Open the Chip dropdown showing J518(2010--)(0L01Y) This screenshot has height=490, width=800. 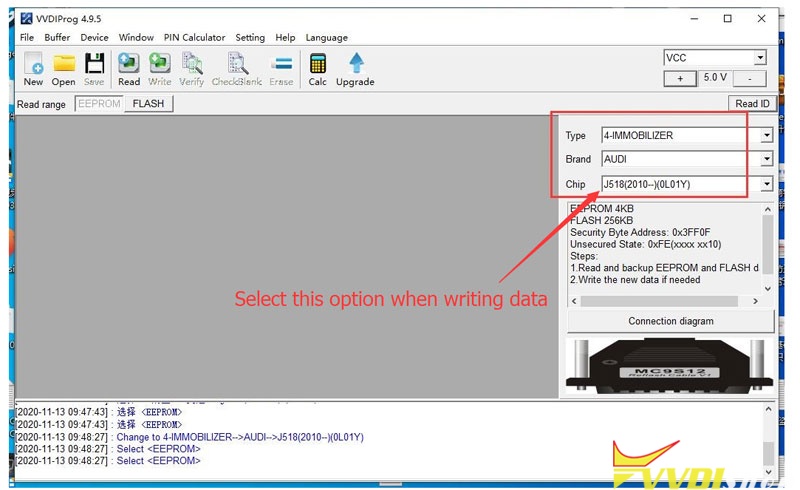click(x=766, y=184)
